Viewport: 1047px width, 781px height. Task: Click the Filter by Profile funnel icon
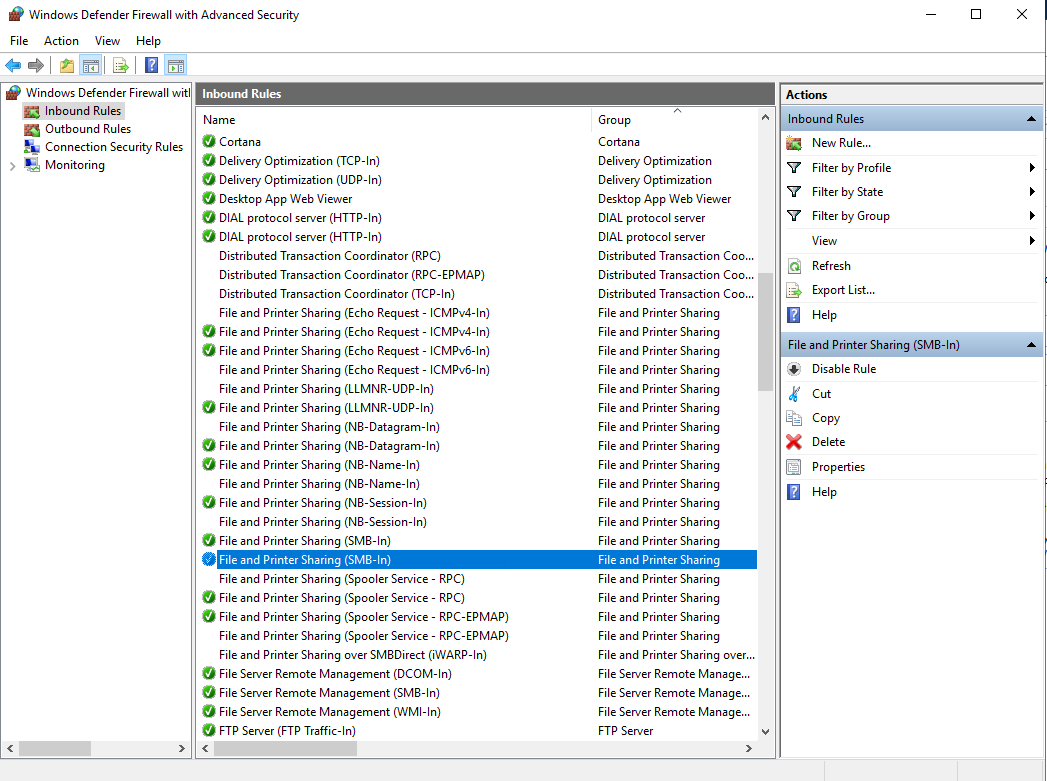[794, 168]
